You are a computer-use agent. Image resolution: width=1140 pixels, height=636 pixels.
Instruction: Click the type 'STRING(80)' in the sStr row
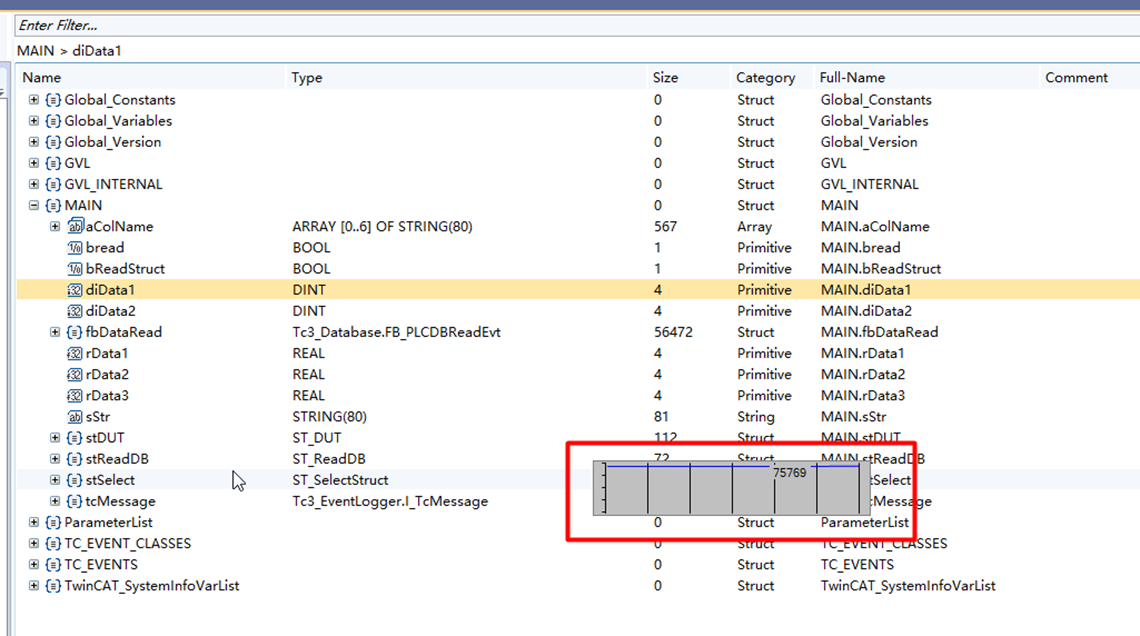click(x=329, y=416)
